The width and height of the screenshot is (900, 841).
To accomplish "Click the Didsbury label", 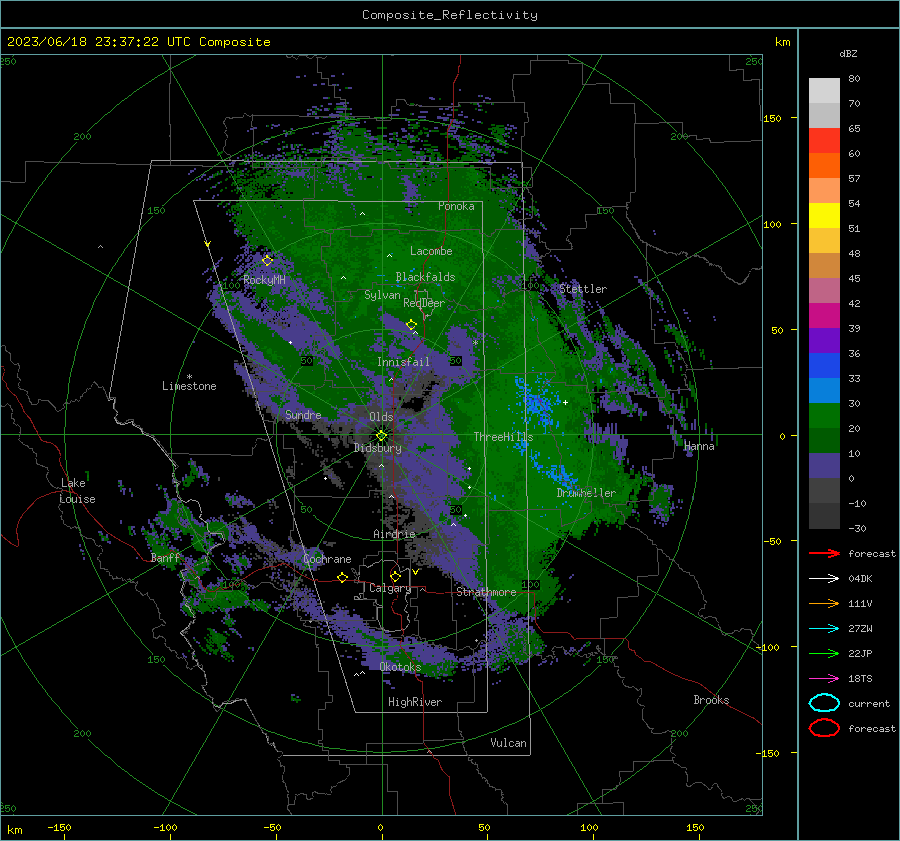I will [x=378, y=448].
